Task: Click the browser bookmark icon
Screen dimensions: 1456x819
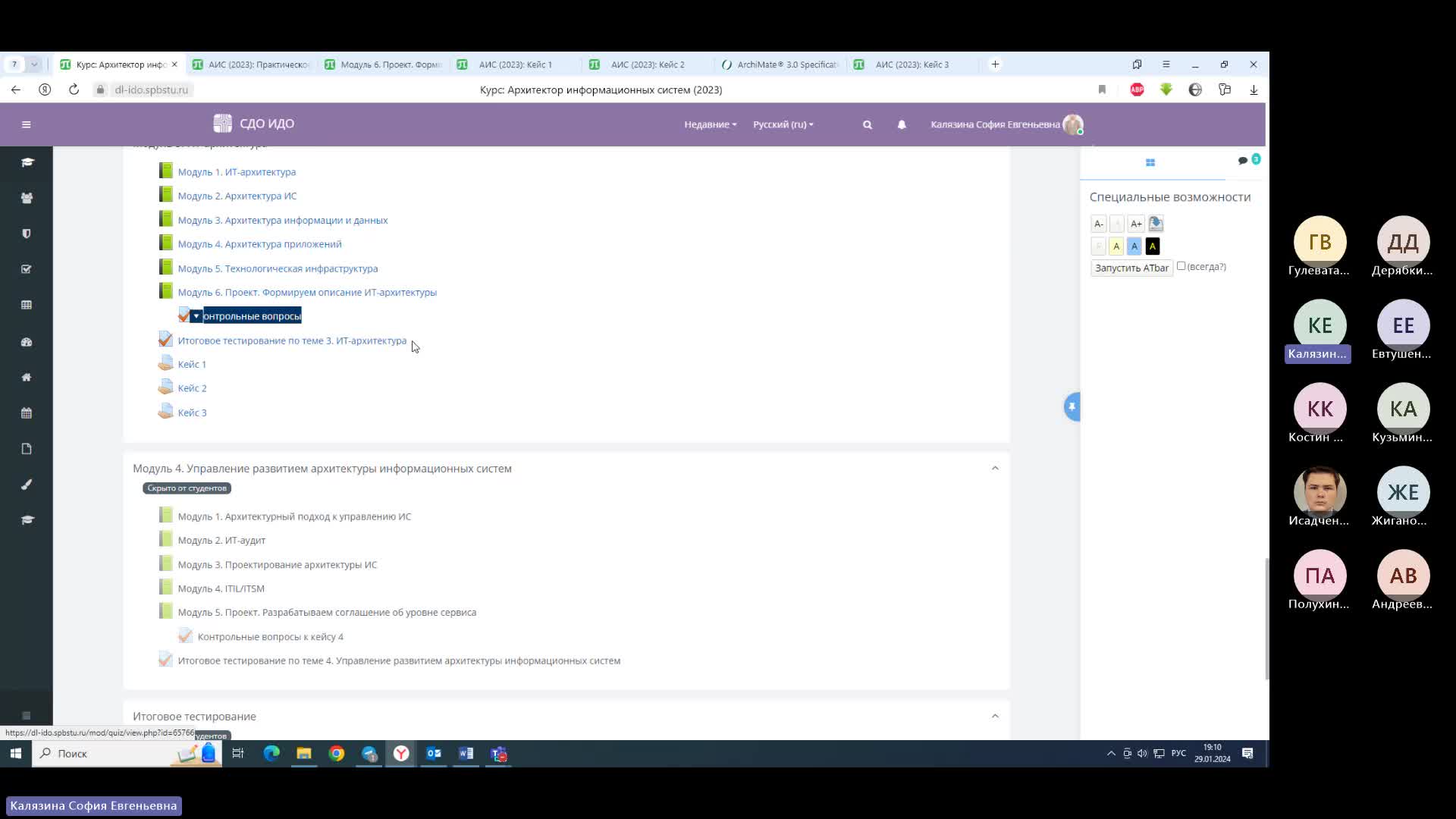Action: click(x=1102, y=89)
